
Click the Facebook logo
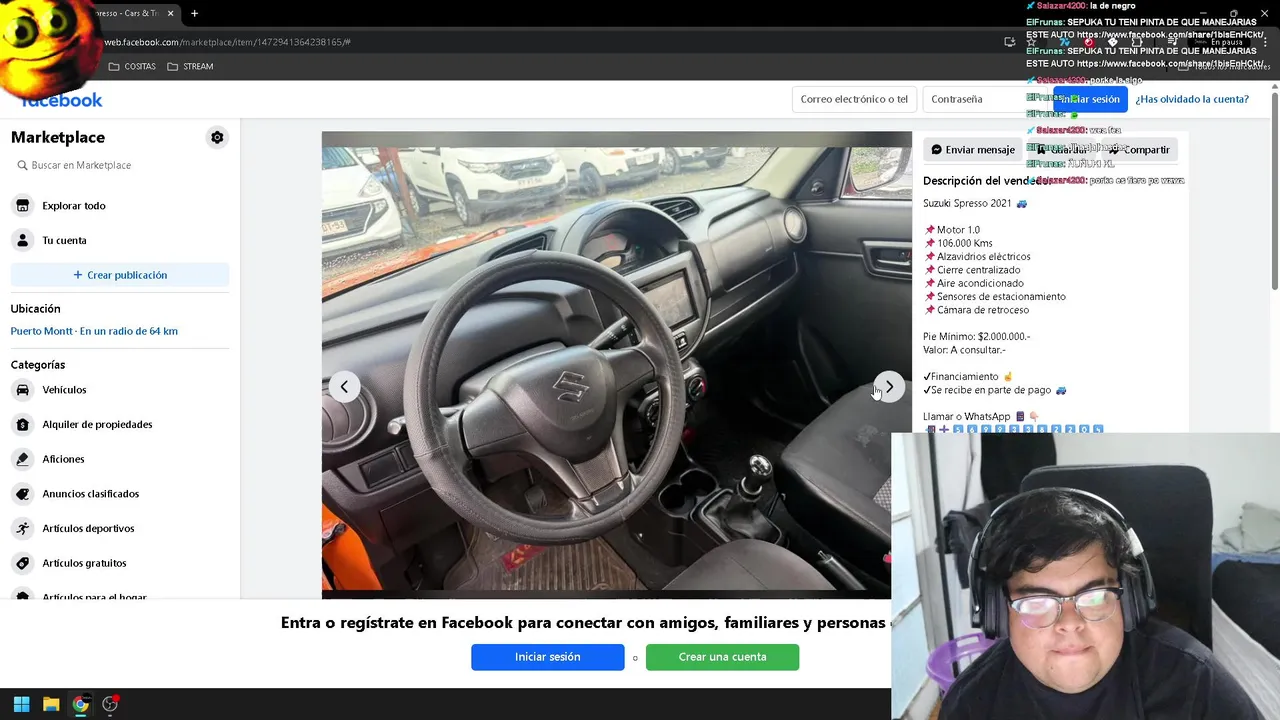click(62, 100)
